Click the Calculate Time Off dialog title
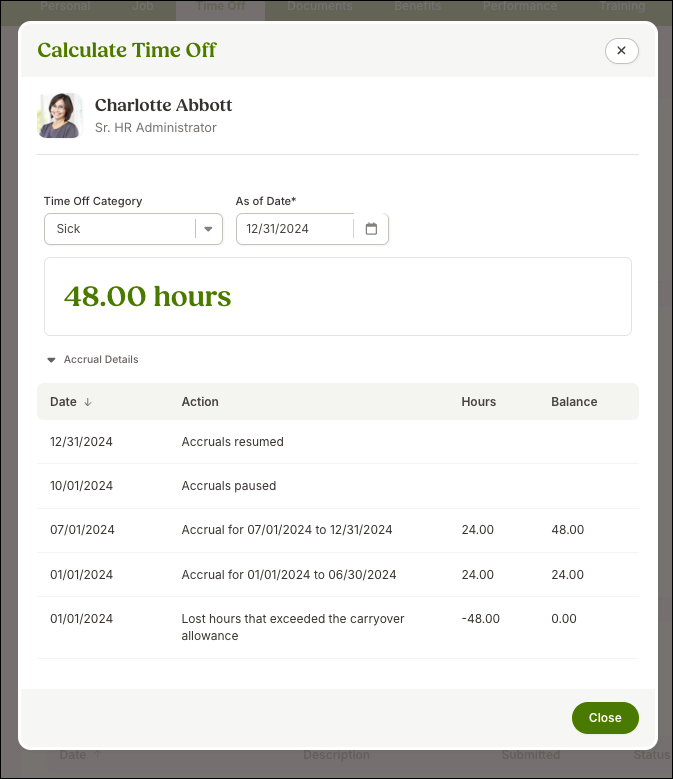 pyautogui.click(x=127, y=50)
